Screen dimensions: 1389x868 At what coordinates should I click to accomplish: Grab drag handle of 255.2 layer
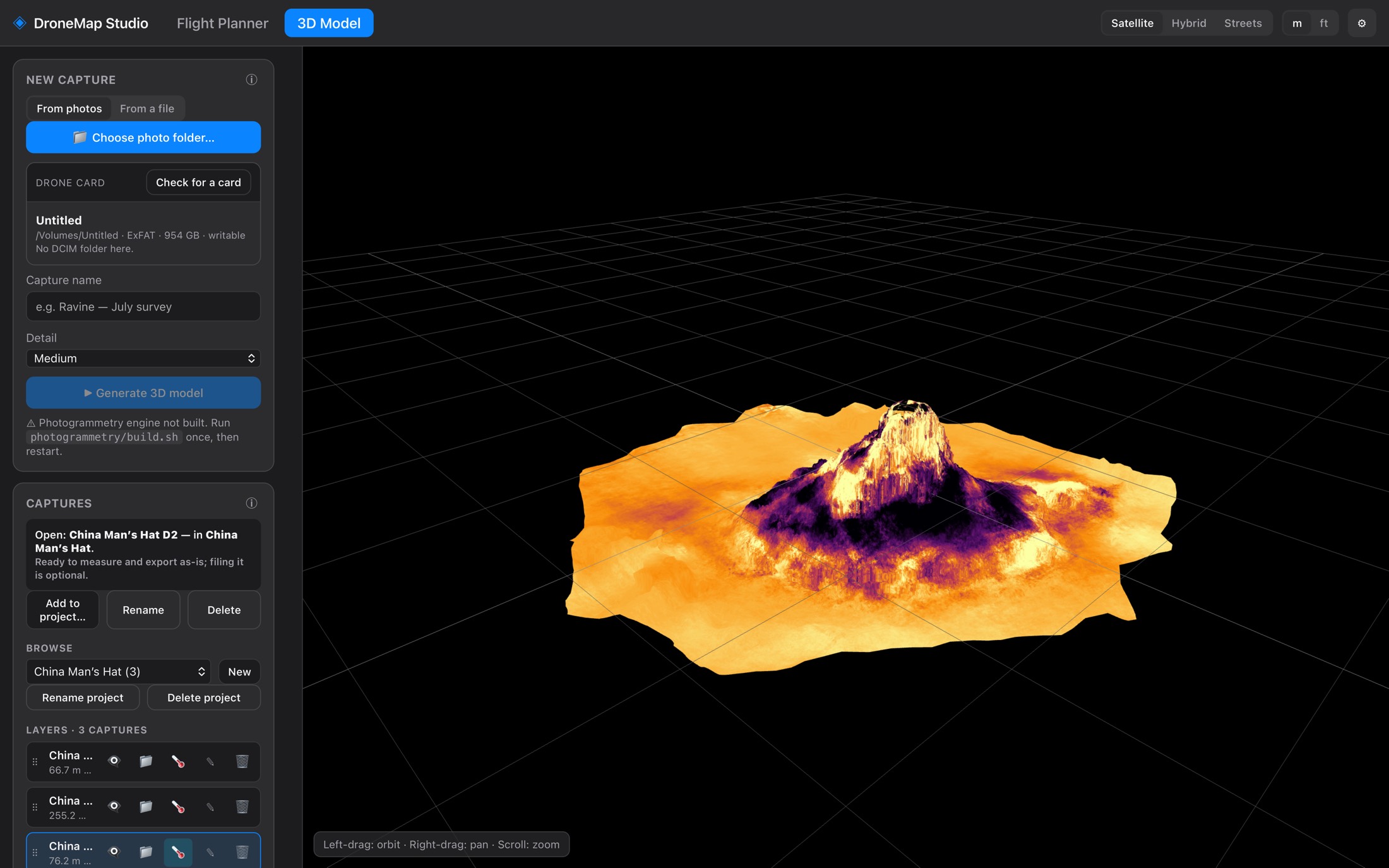click(x=35, y=807)
